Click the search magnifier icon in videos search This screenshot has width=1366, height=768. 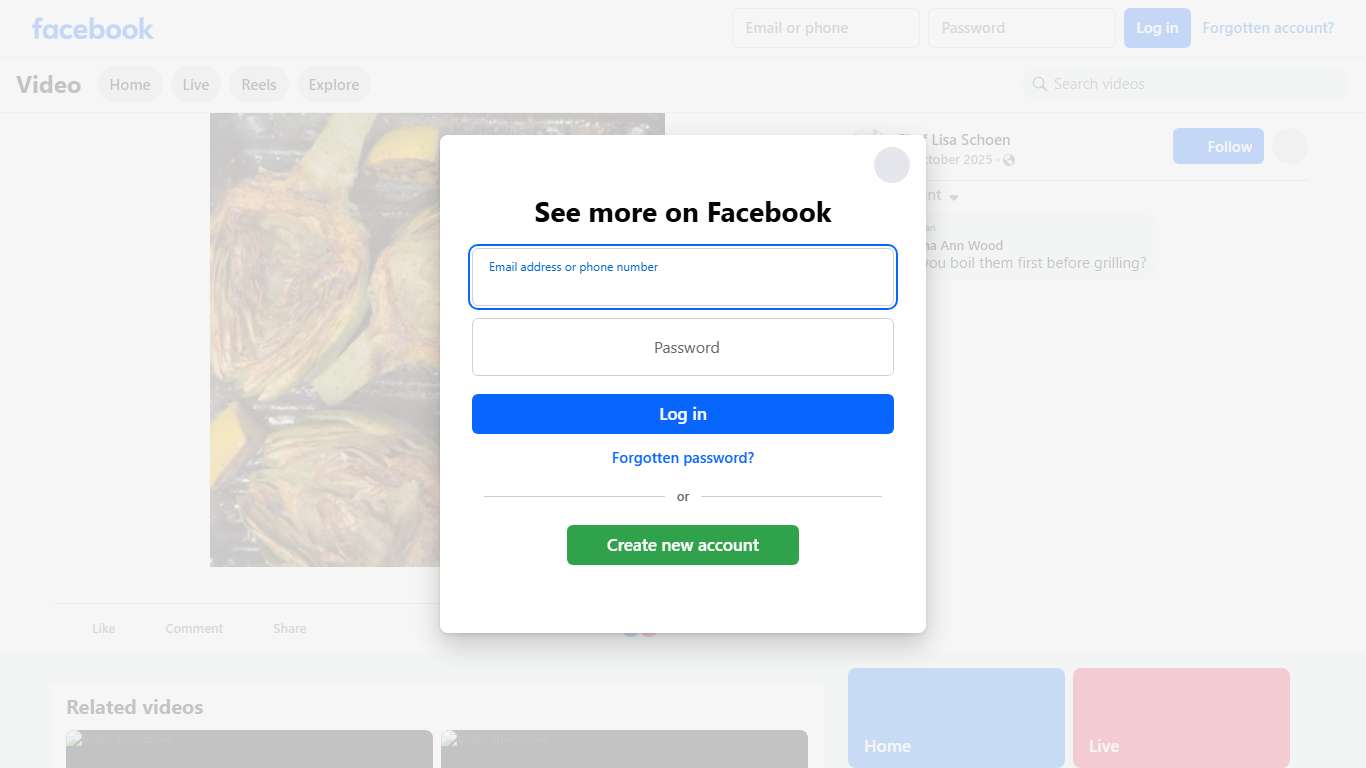pos(1040,84)
